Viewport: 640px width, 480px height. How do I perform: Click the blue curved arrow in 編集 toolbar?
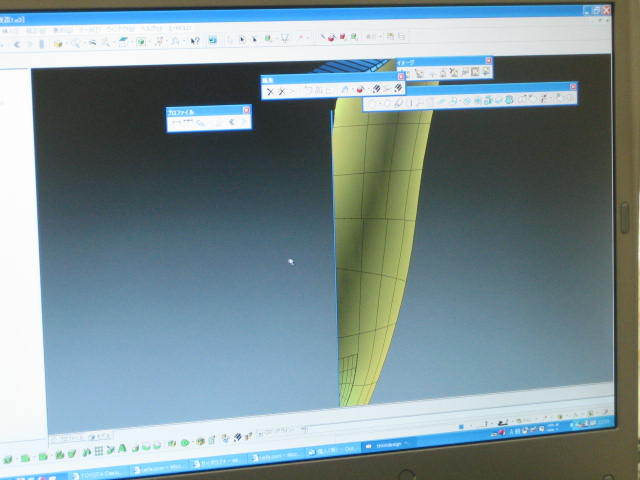(x=345, y=89)
